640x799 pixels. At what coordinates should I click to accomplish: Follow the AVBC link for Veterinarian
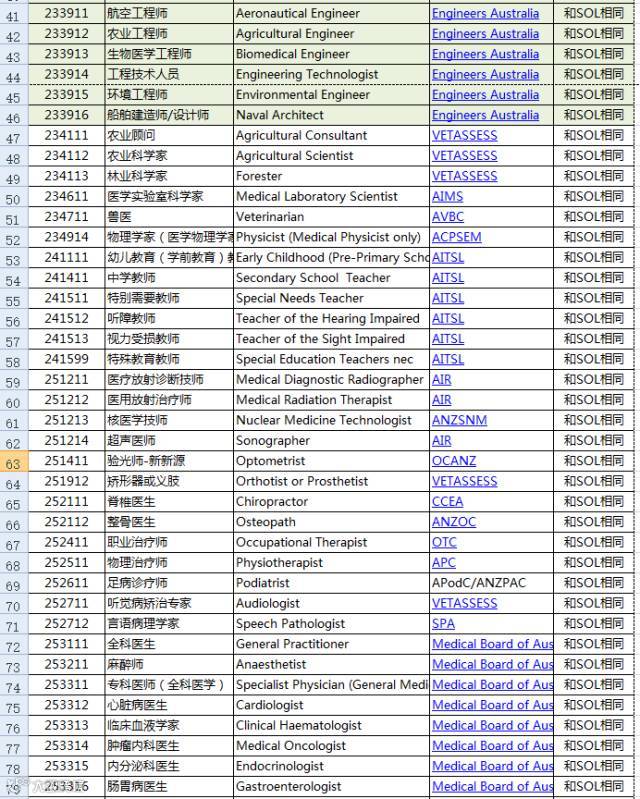tap(447, 217)
